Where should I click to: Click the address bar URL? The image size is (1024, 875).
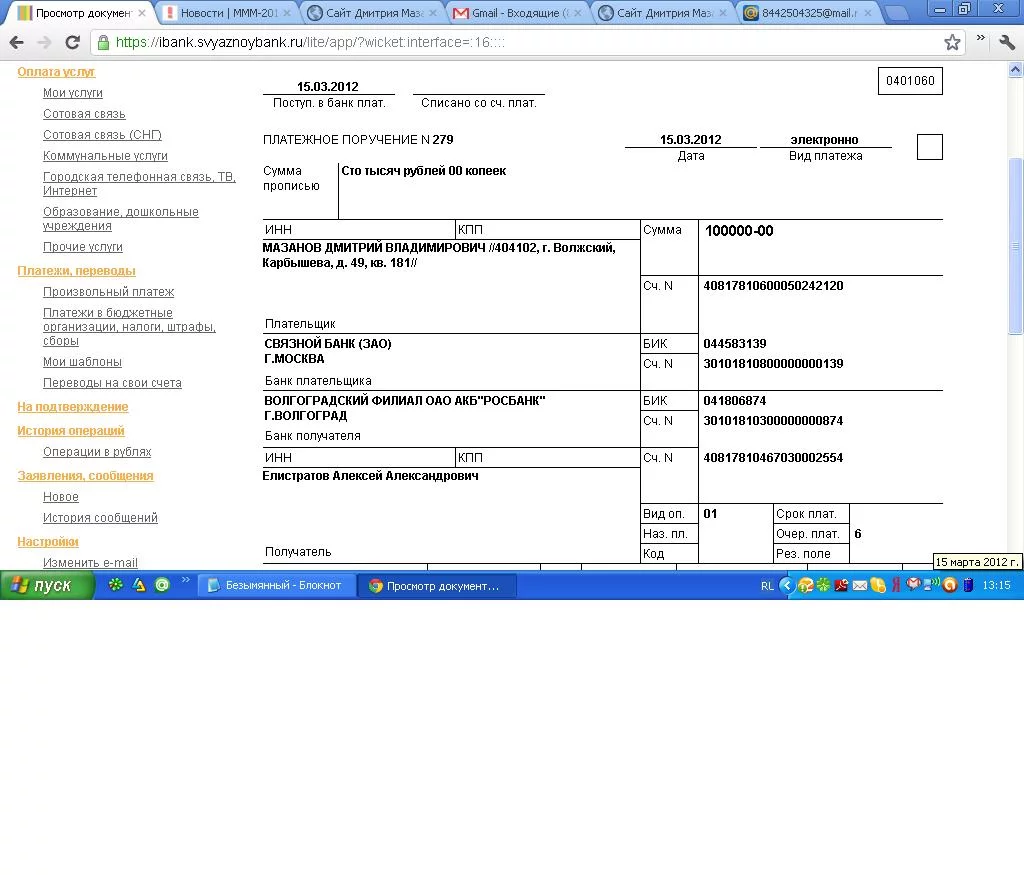click(x=310, y=42)
